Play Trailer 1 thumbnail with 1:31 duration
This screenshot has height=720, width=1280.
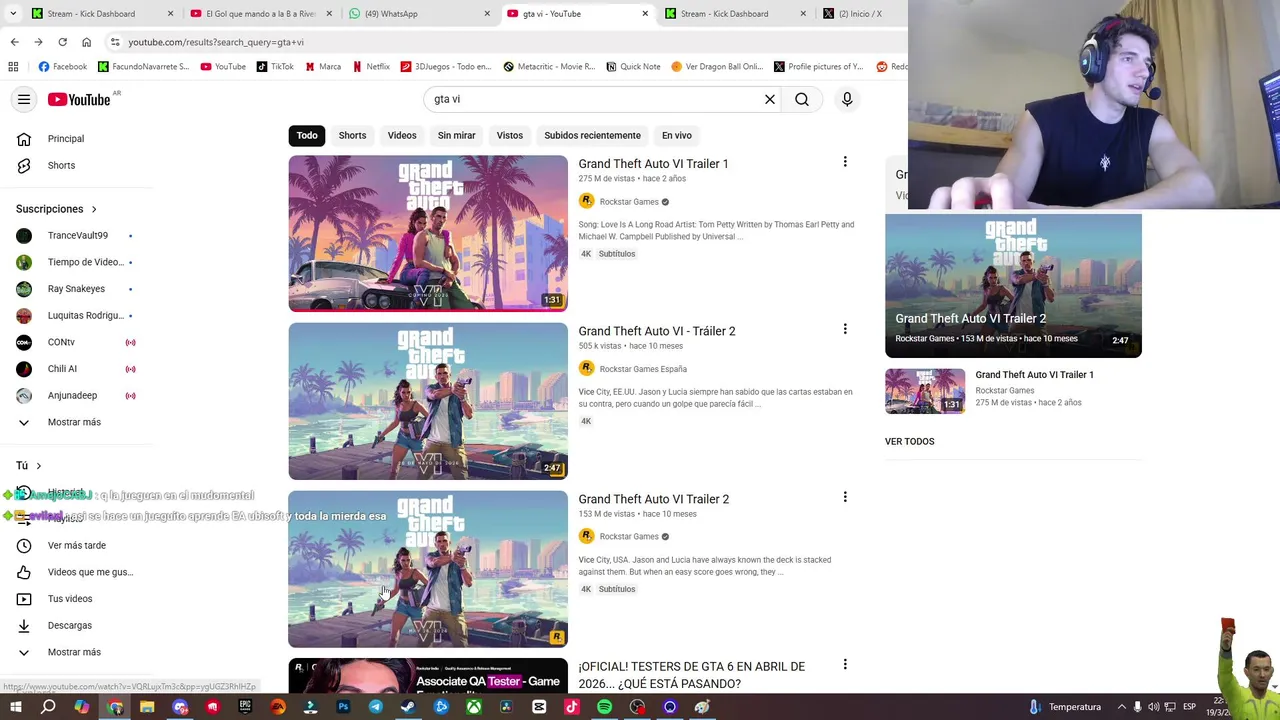[x=428, y=233]
